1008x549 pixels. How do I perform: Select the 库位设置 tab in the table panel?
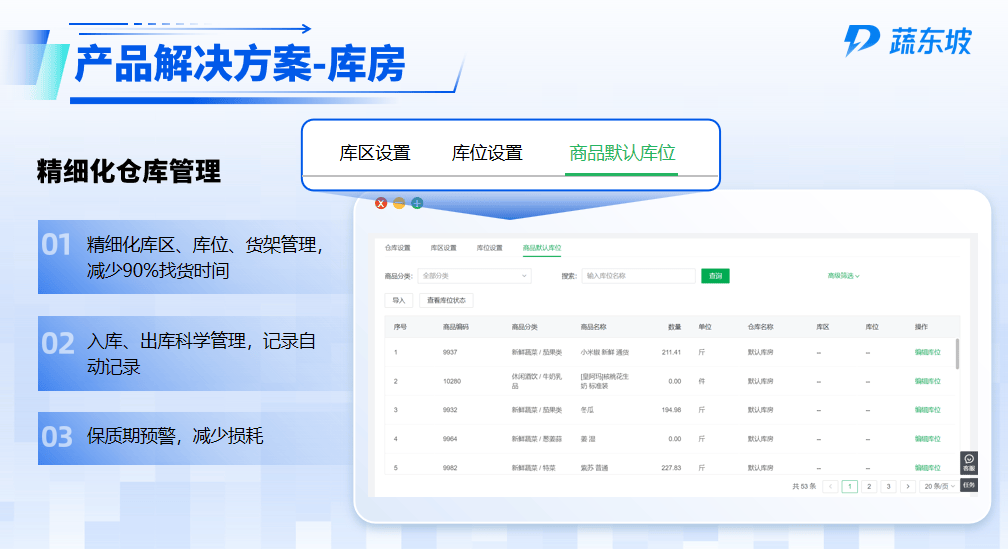pos(489,247)
